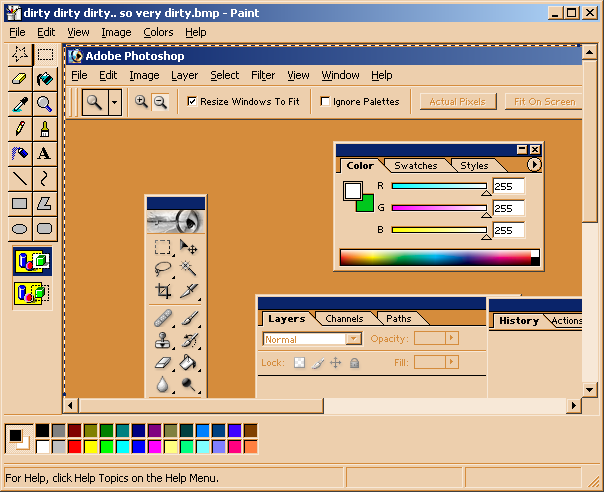This screenshot has width=604, height=492.
Task: Click the Zoom Out magnifier in options bar
Action: [x=160, y=102]
